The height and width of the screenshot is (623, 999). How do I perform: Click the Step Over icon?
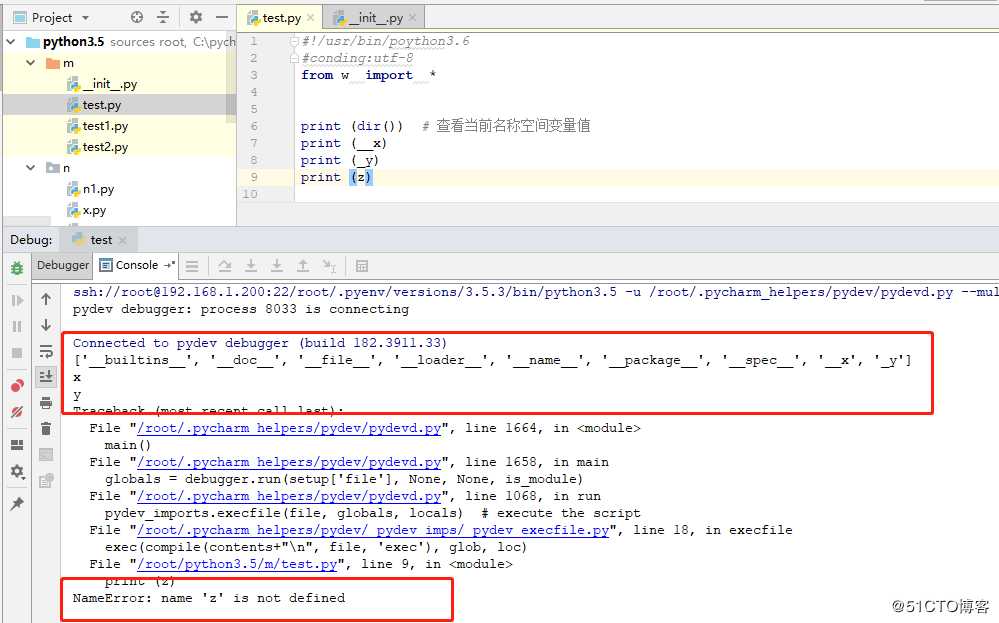[225, 266]
